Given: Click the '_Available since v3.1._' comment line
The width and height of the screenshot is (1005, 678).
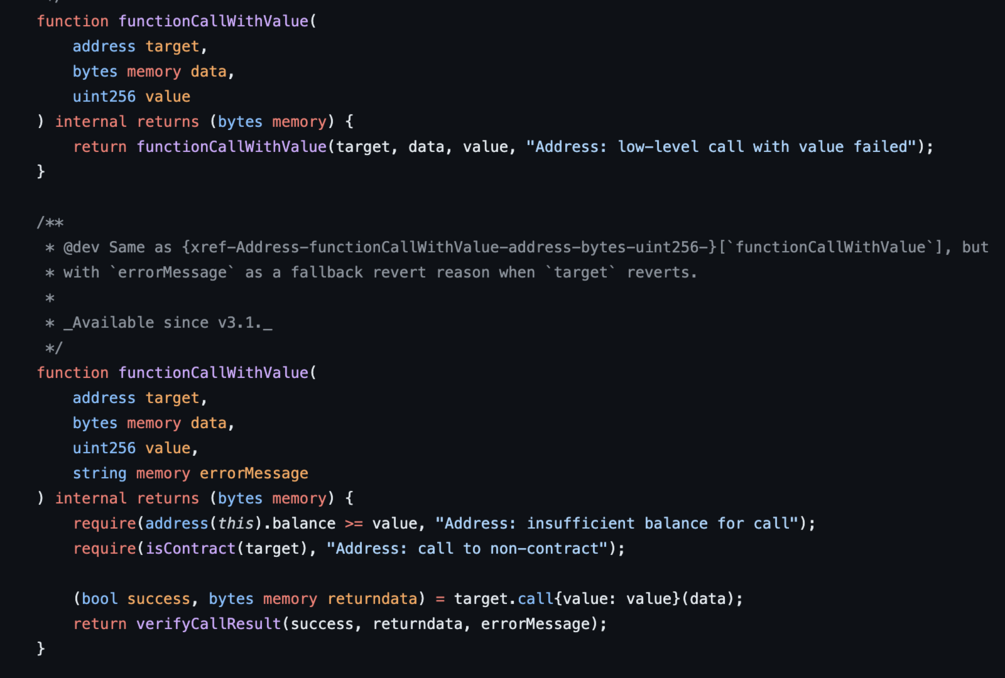Looking at the screenshot, I should coord(167,322).
